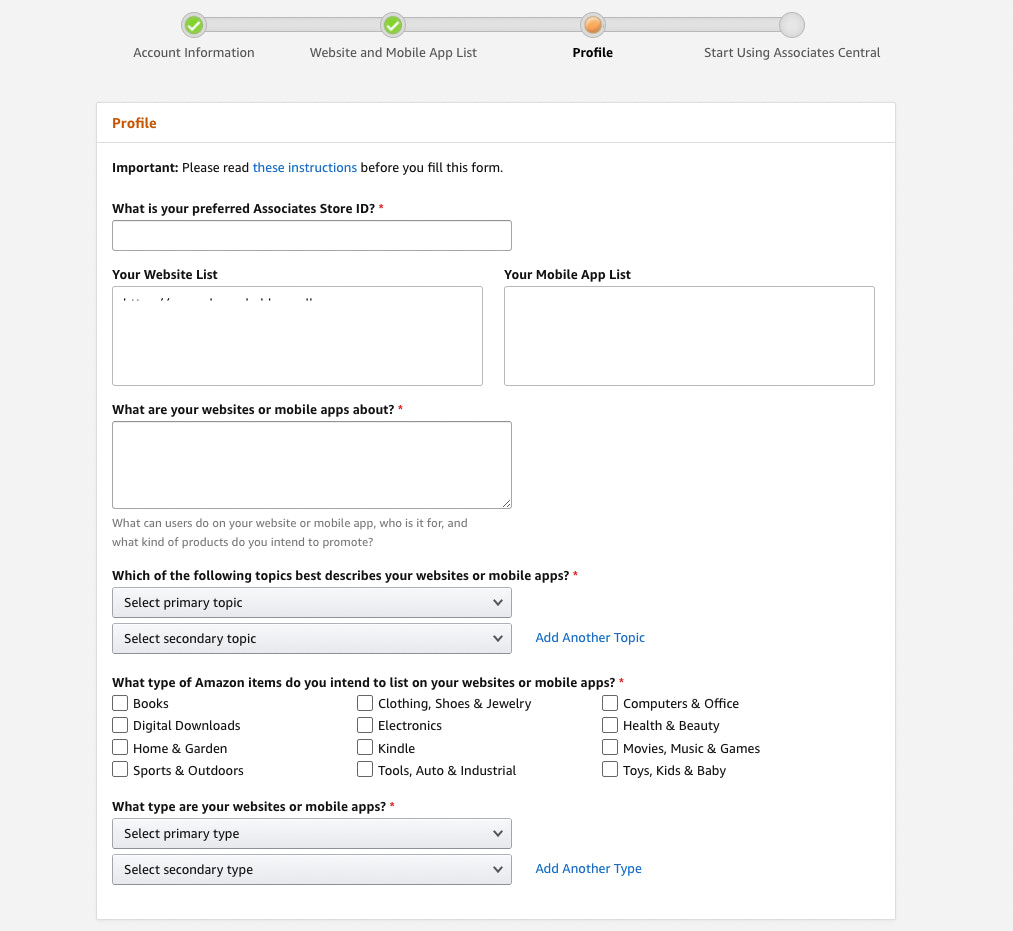Click the Website and Mobile App List checkmark icon
Viewport: 1013px width, 931px height.
[x=392, y=25]
